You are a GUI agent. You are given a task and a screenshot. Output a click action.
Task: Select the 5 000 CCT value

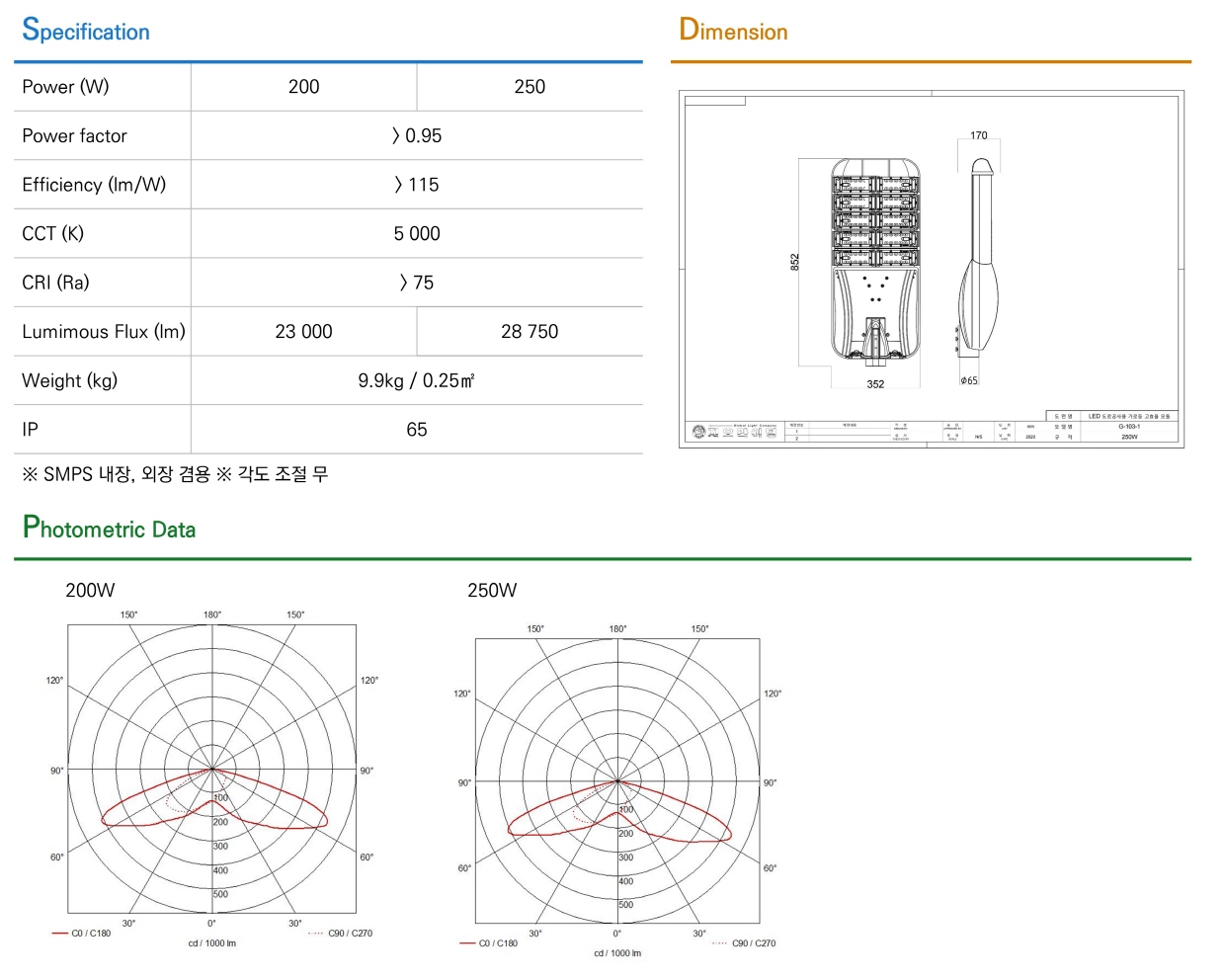pyautogui.click(x=417, y=234)
